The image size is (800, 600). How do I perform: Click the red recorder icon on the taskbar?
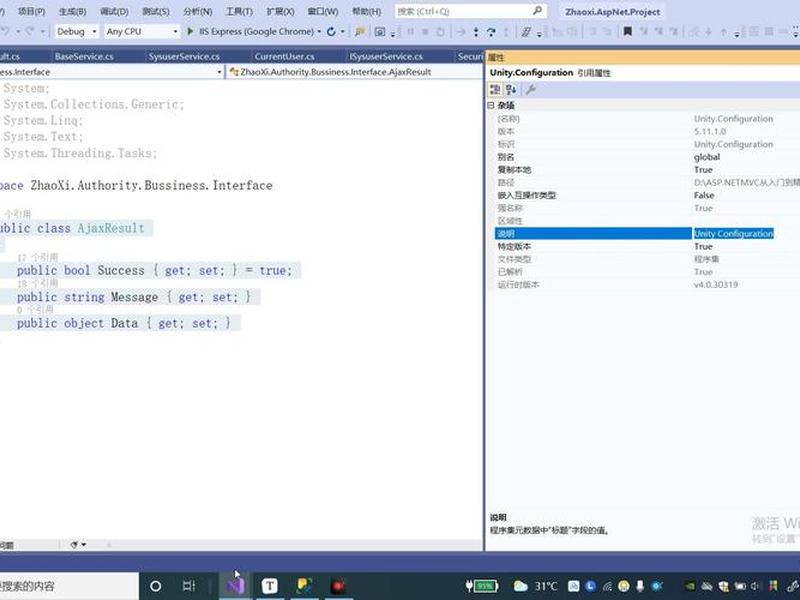point(338,586)
